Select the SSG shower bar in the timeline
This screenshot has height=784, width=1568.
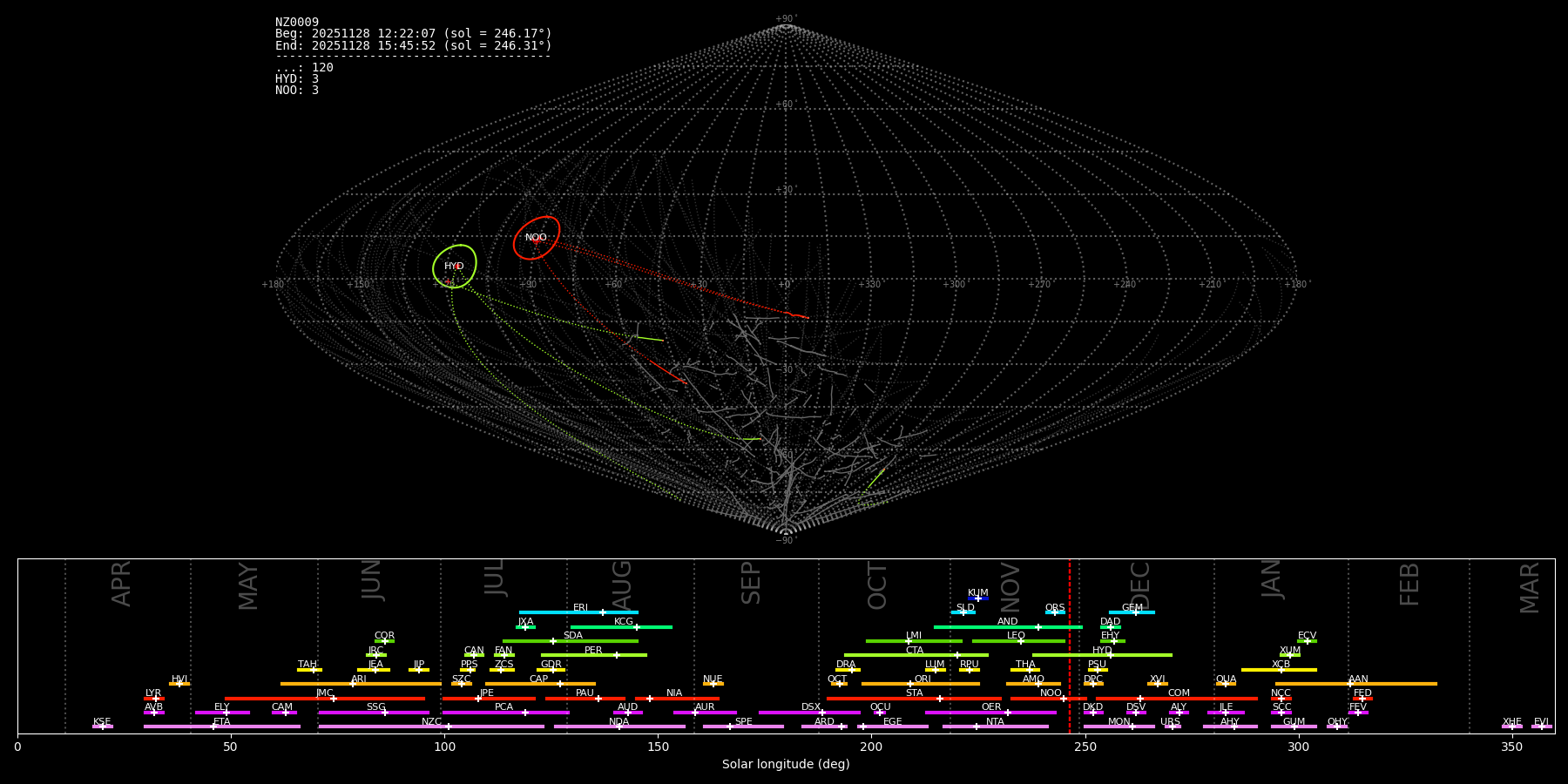tap(374, 713)
